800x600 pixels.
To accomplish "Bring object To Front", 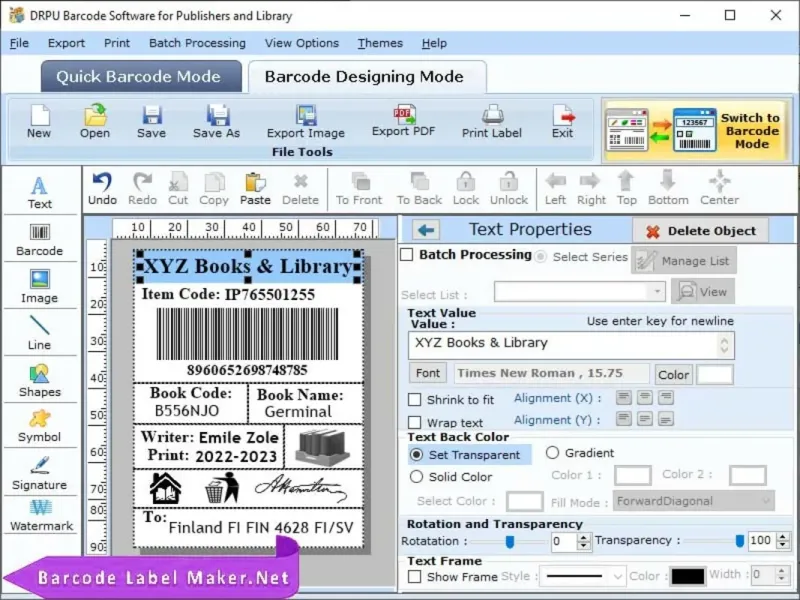I will coord(359,189).
